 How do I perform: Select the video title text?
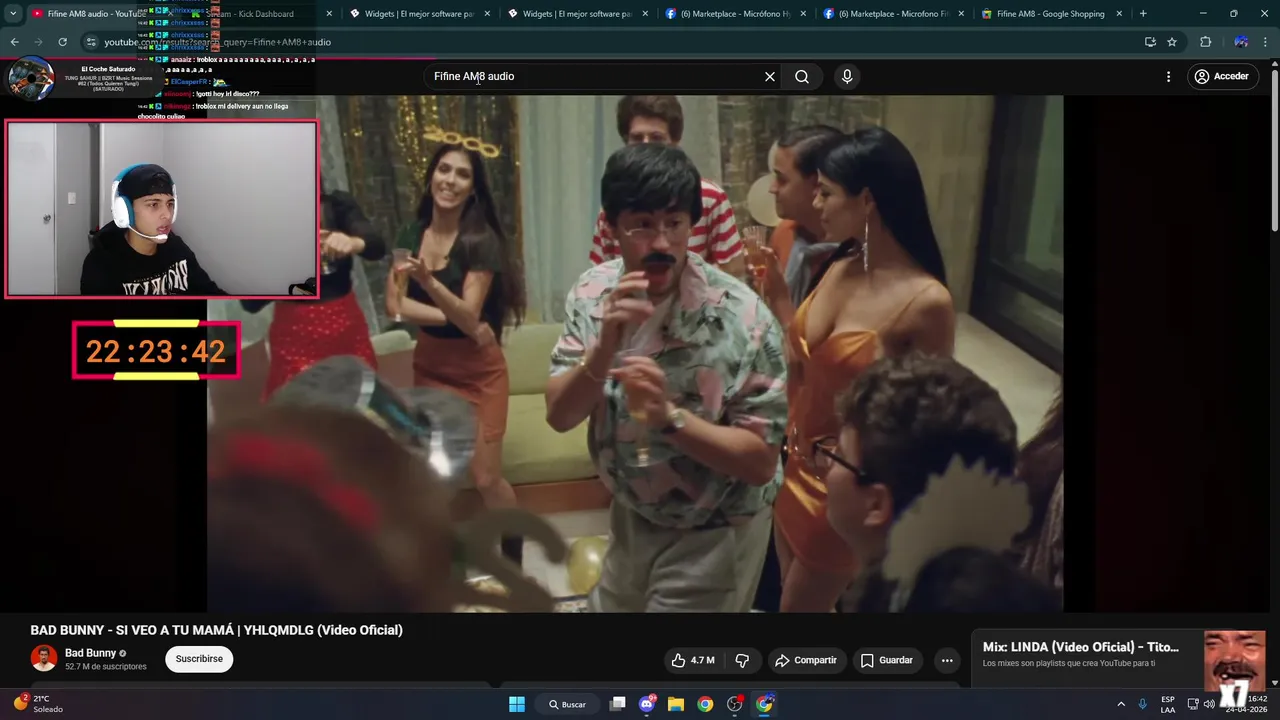(x=217, y=630)
